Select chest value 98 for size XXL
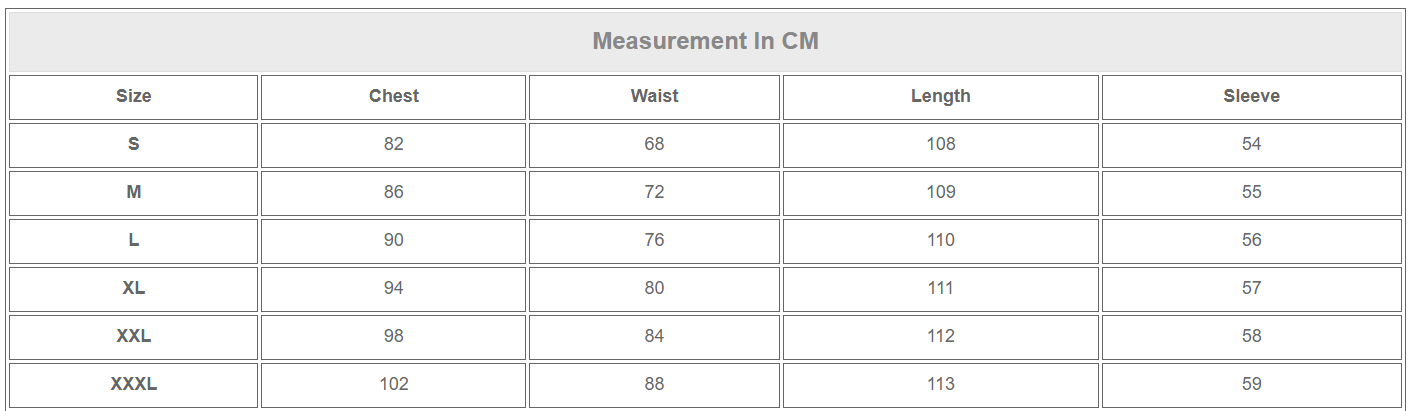 393,336
